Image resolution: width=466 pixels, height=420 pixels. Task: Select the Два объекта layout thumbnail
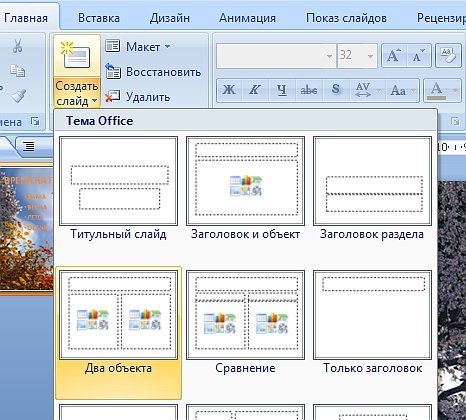click(x=118, y=315)
